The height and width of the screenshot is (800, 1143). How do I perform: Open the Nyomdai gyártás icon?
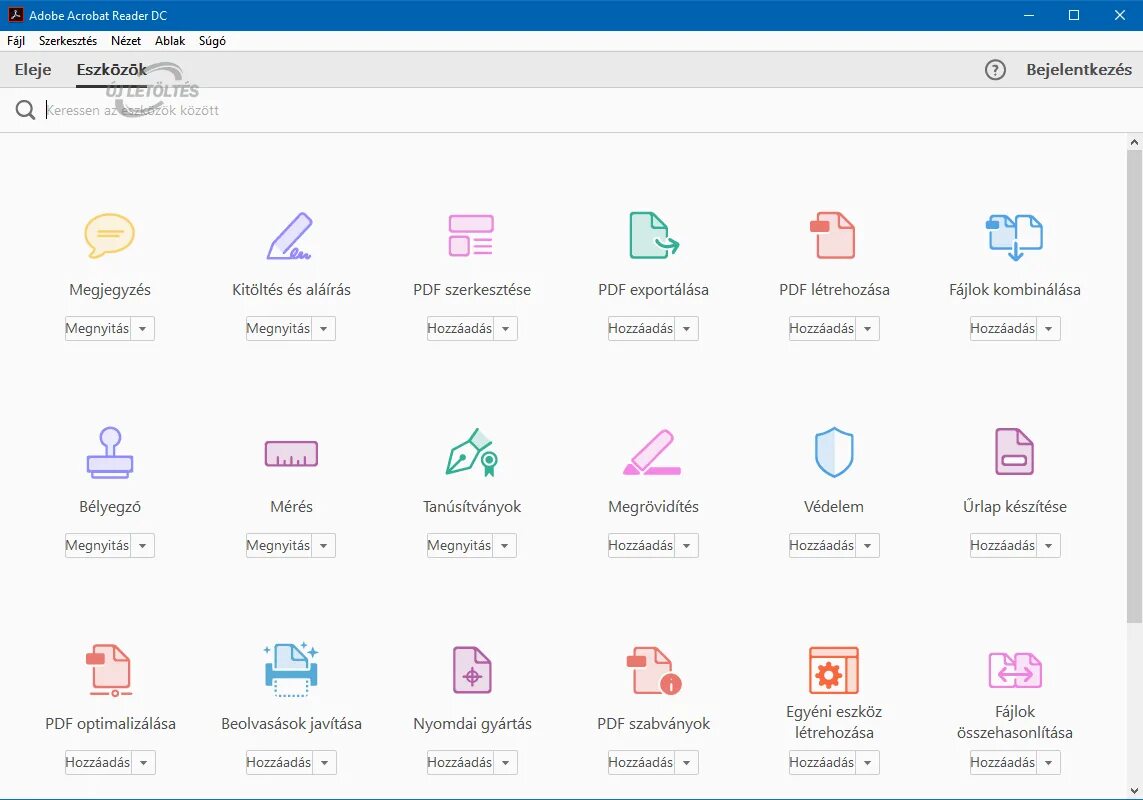pos(472,669)
